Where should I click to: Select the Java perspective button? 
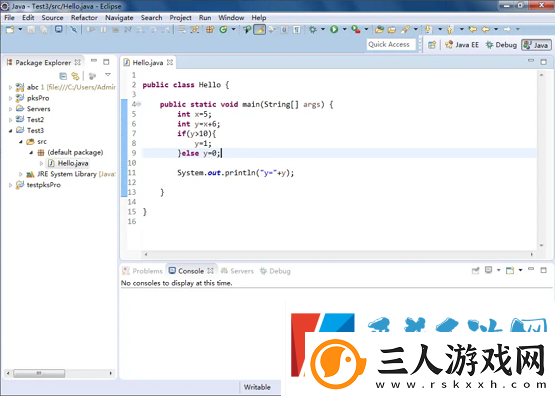coord(536,45)
